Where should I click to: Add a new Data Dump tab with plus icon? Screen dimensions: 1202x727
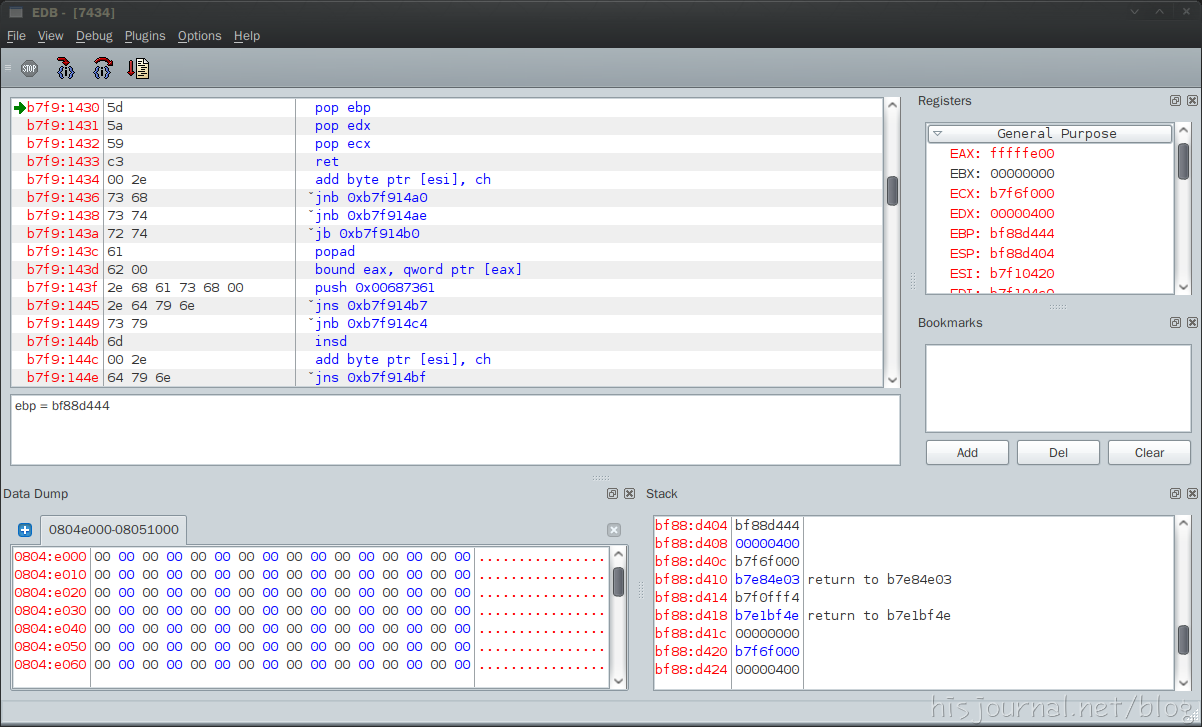pos(26,530)
